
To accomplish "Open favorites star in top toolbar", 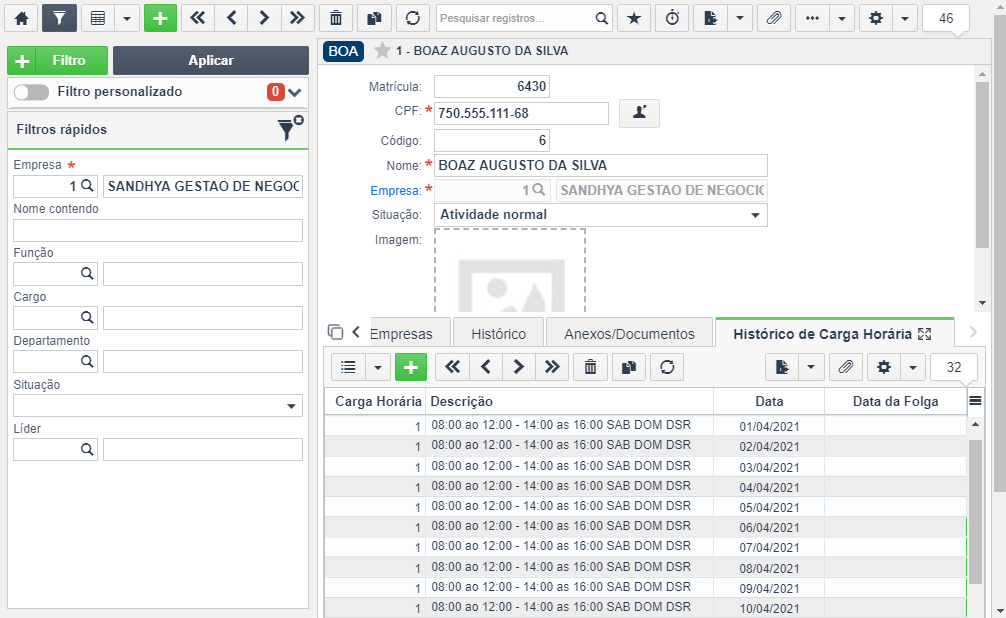I will click(634, 18).
